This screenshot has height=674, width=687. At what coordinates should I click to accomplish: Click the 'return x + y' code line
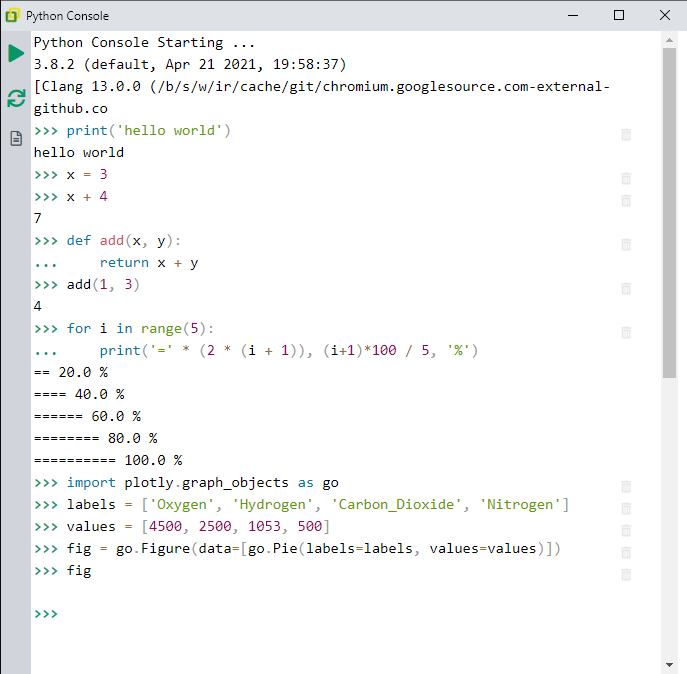point(149,263)
